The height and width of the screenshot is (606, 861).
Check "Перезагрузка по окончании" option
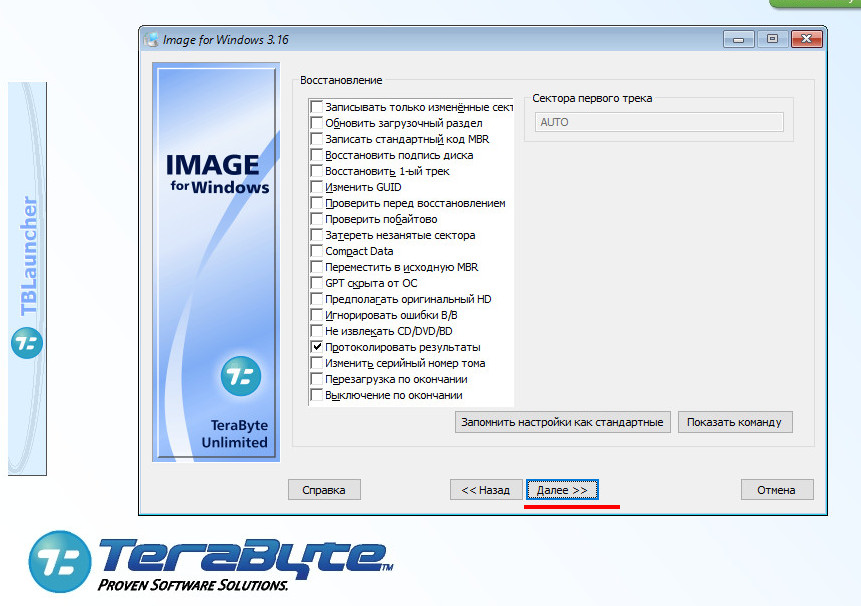click(x=317, y=379)
